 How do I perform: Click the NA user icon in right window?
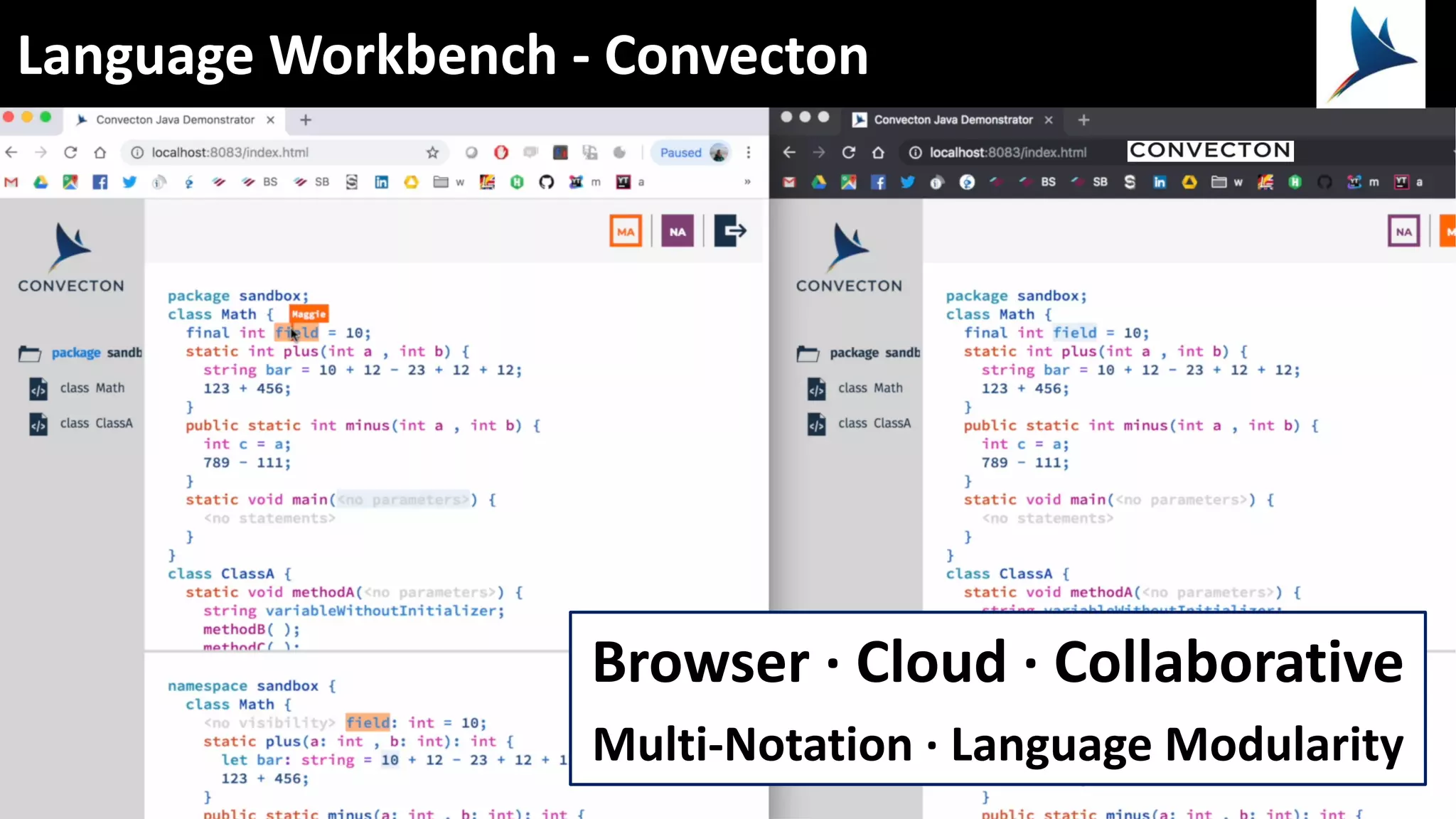1403,231
